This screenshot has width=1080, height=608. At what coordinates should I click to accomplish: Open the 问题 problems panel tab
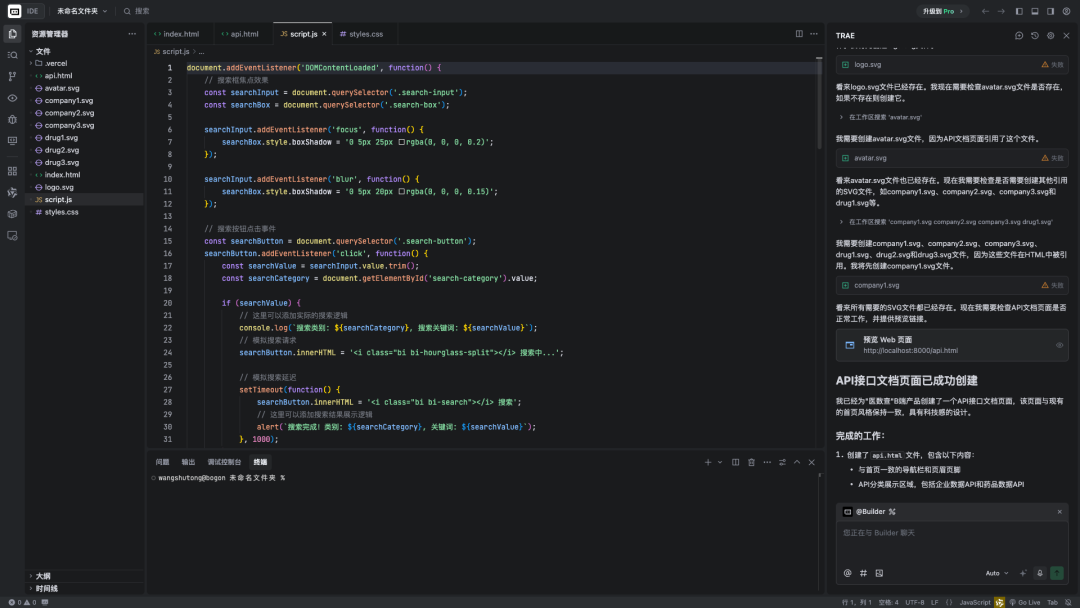[162, 462]
